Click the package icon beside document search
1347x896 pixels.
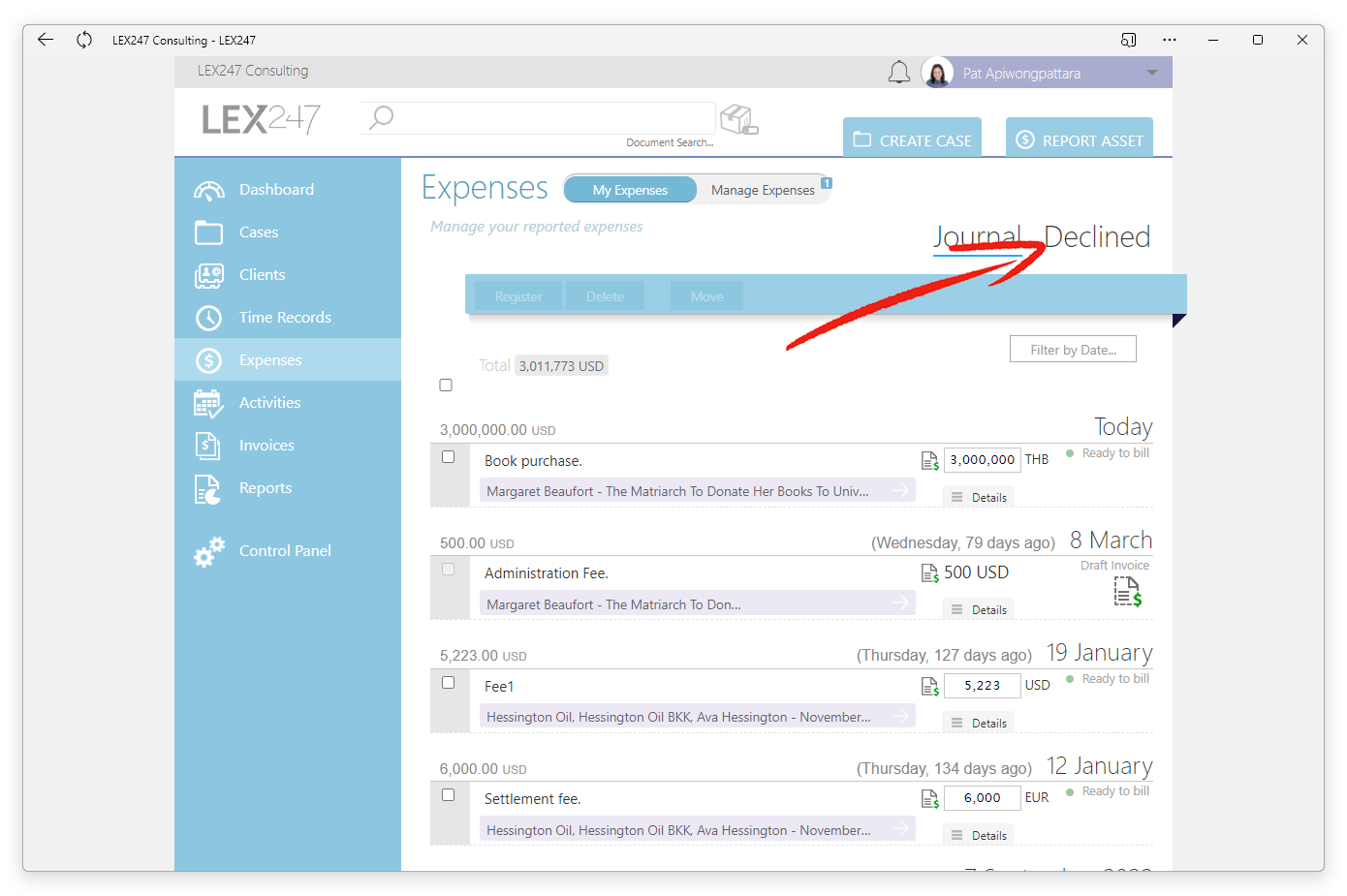[738, 120]
